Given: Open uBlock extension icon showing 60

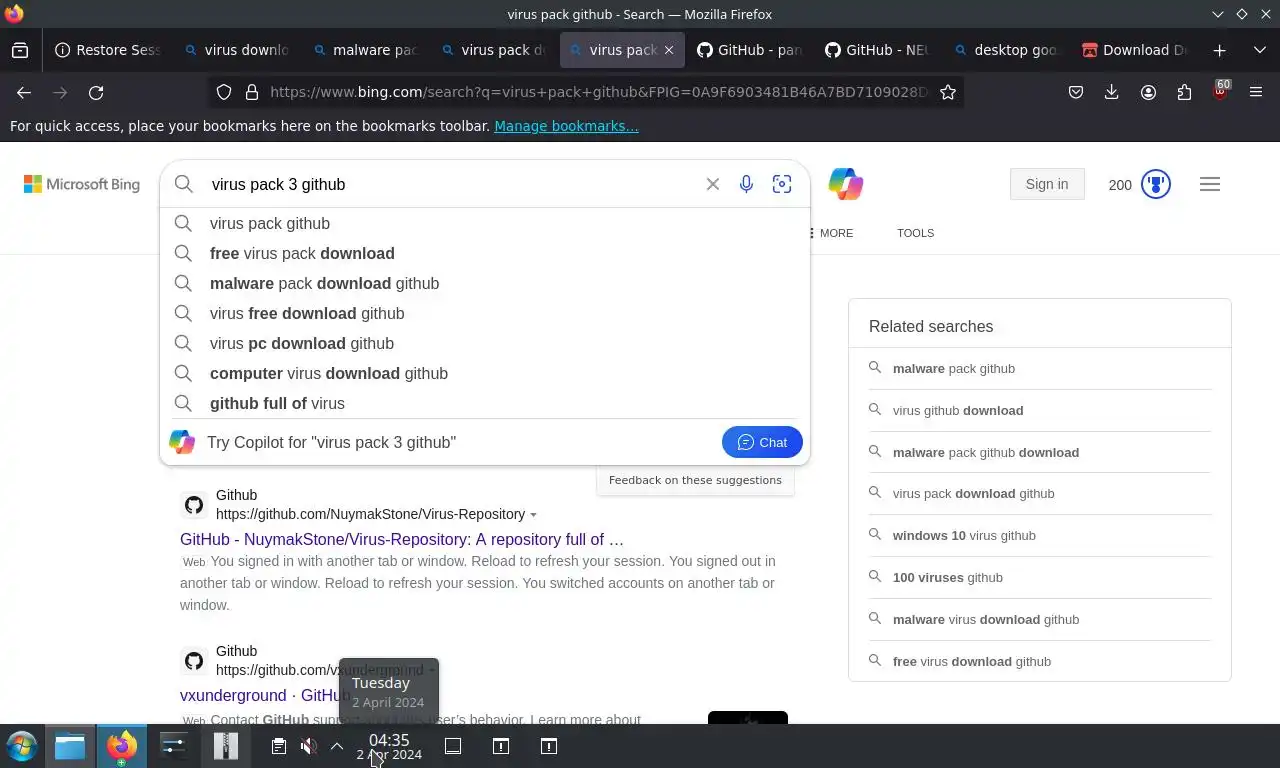Looking at the screenshot, I should (1220, 91).
